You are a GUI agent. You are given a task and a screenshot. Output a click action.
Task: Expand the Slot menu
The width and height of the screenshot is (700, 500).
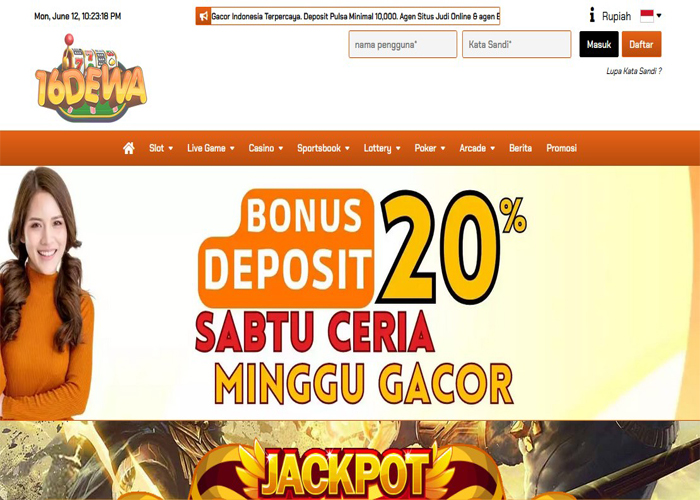(161, 148)
